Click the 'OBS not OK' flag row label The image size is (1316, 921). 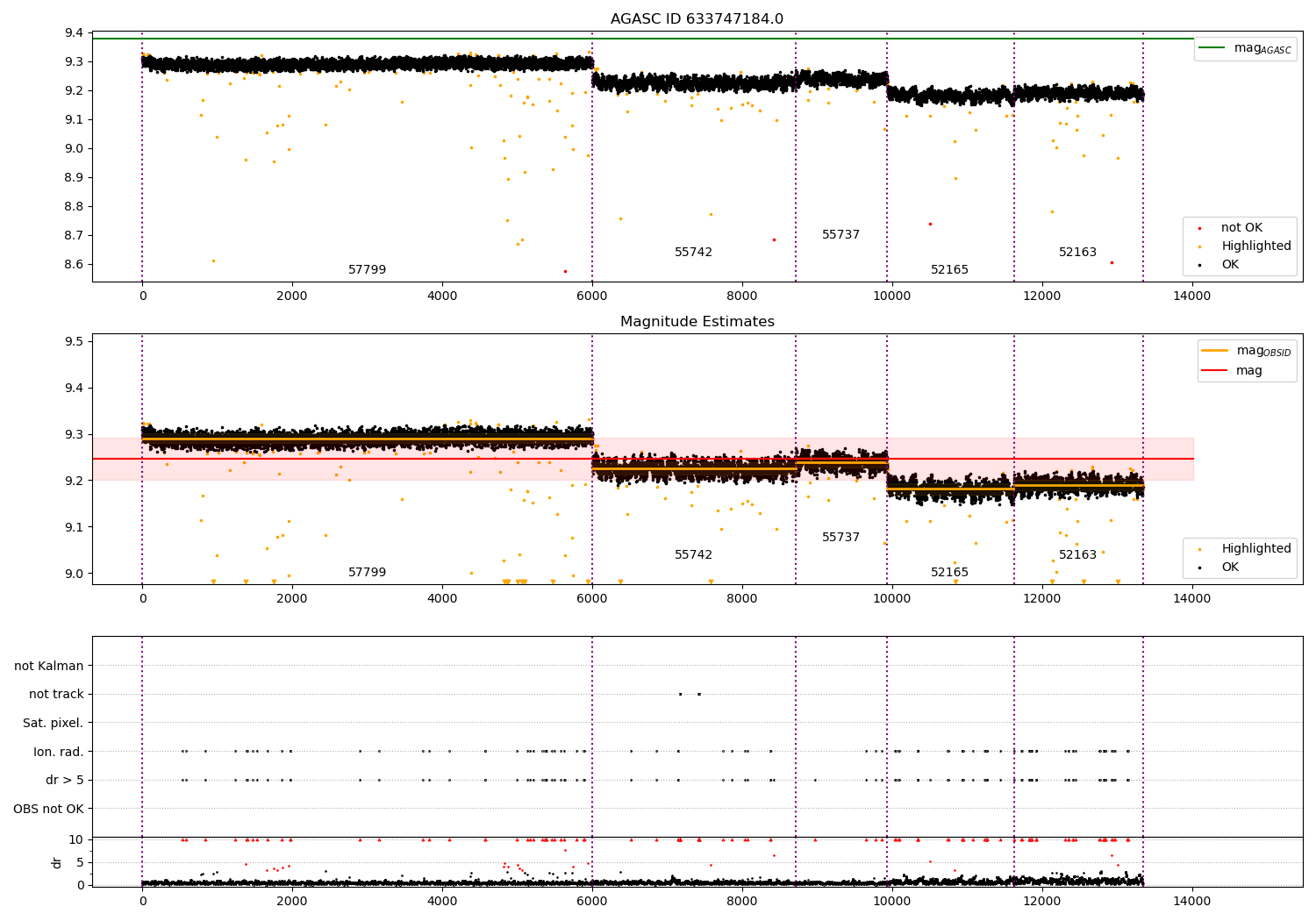[x=48, y=809]
